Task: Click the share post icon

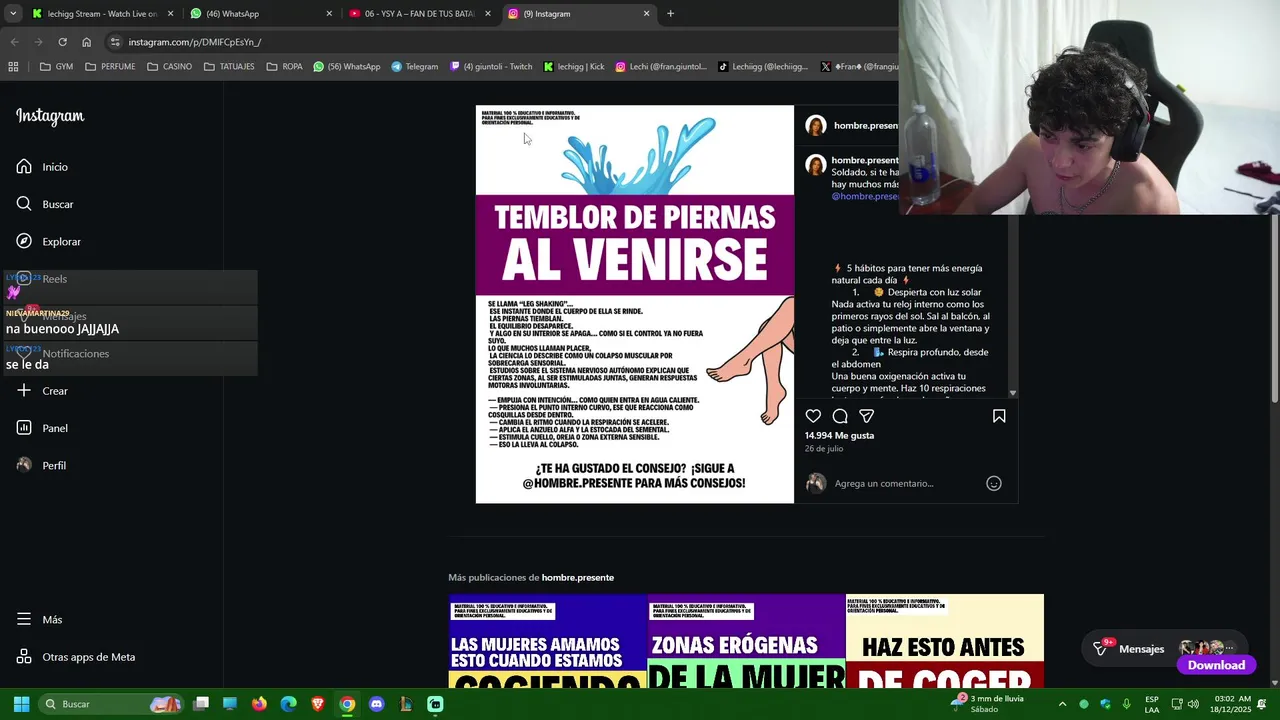Action: point(867,416)
